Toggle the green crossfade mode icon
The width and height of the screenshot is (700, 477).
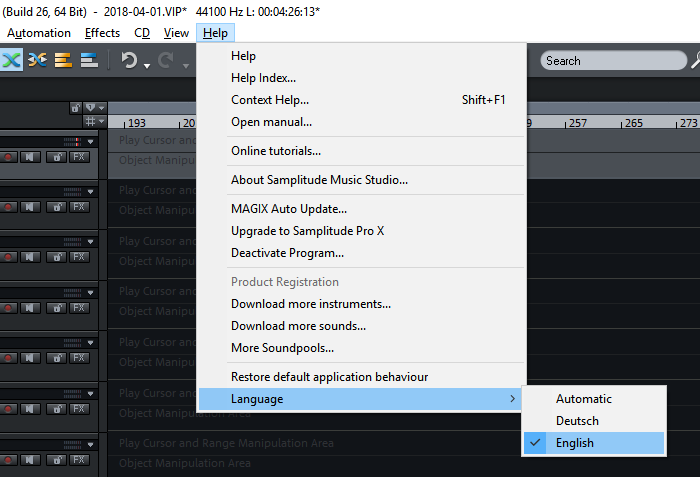(12, 61)
